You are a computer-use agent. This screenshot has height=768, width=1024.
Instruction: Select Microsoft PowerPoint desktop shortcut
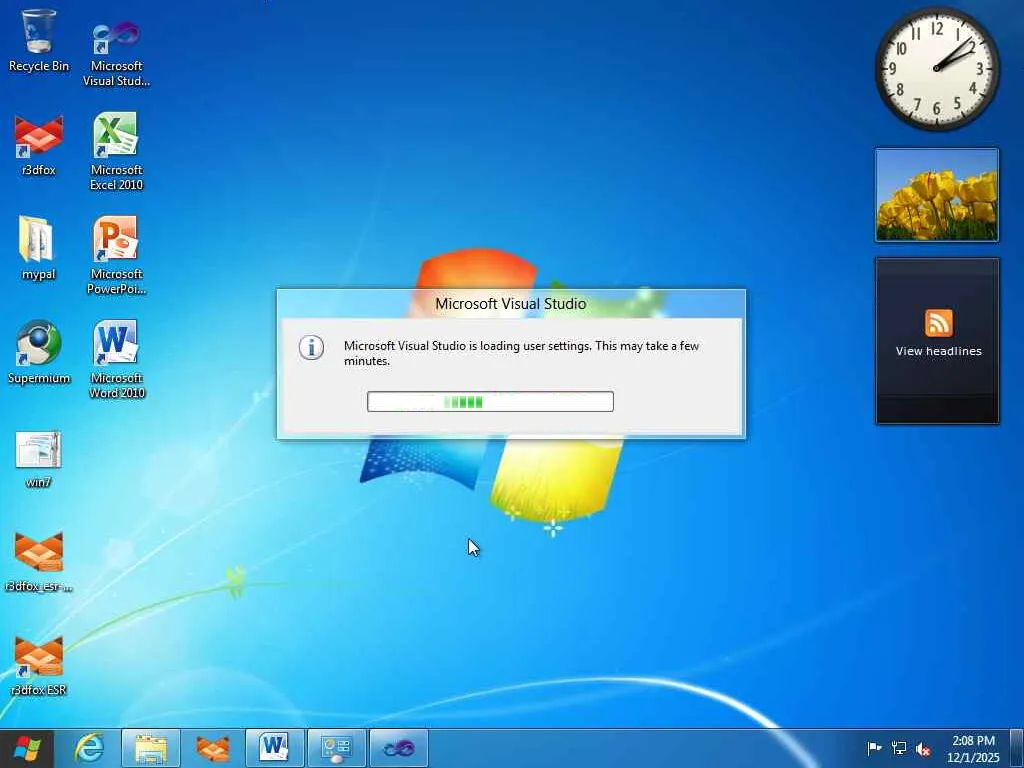(x=116, y=255)
